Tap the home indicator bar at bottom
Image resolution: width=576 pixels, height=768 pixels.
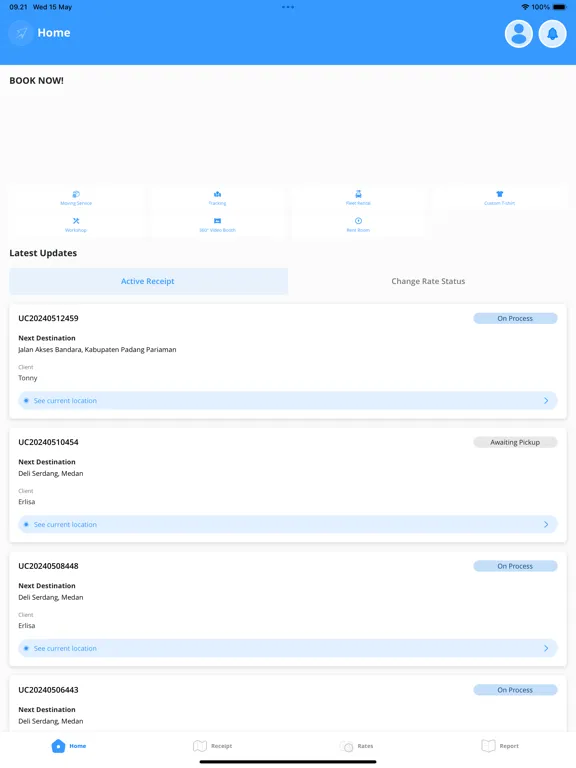pos(288,762)
